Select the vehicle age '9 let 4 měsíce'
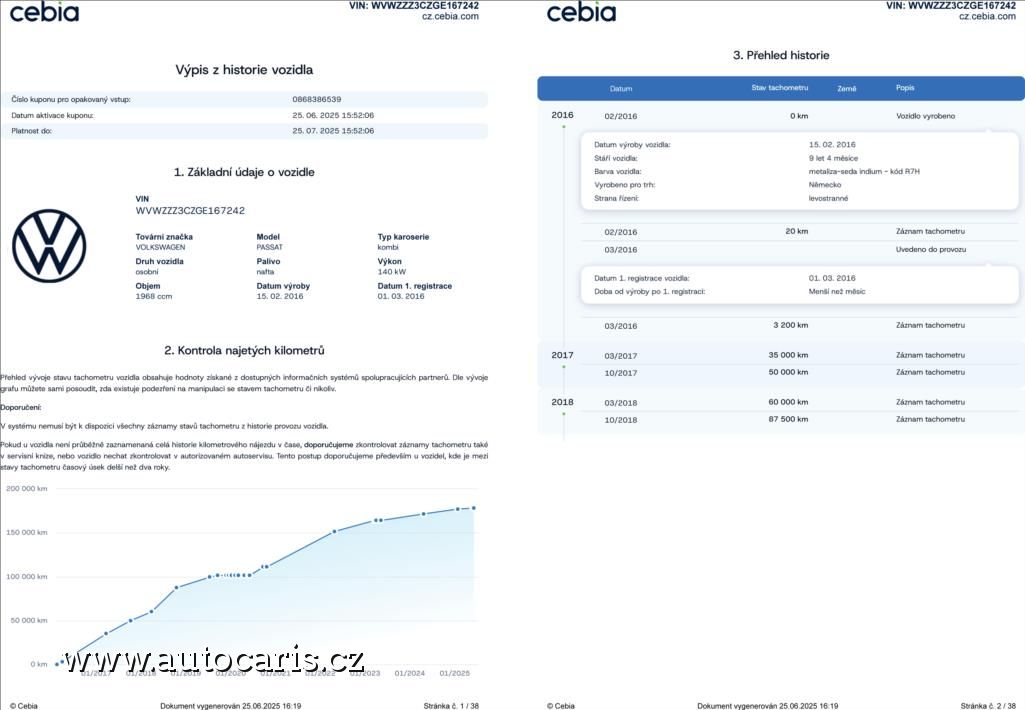The width and height of the screenshot is (1025, 710). pos(833,158)
